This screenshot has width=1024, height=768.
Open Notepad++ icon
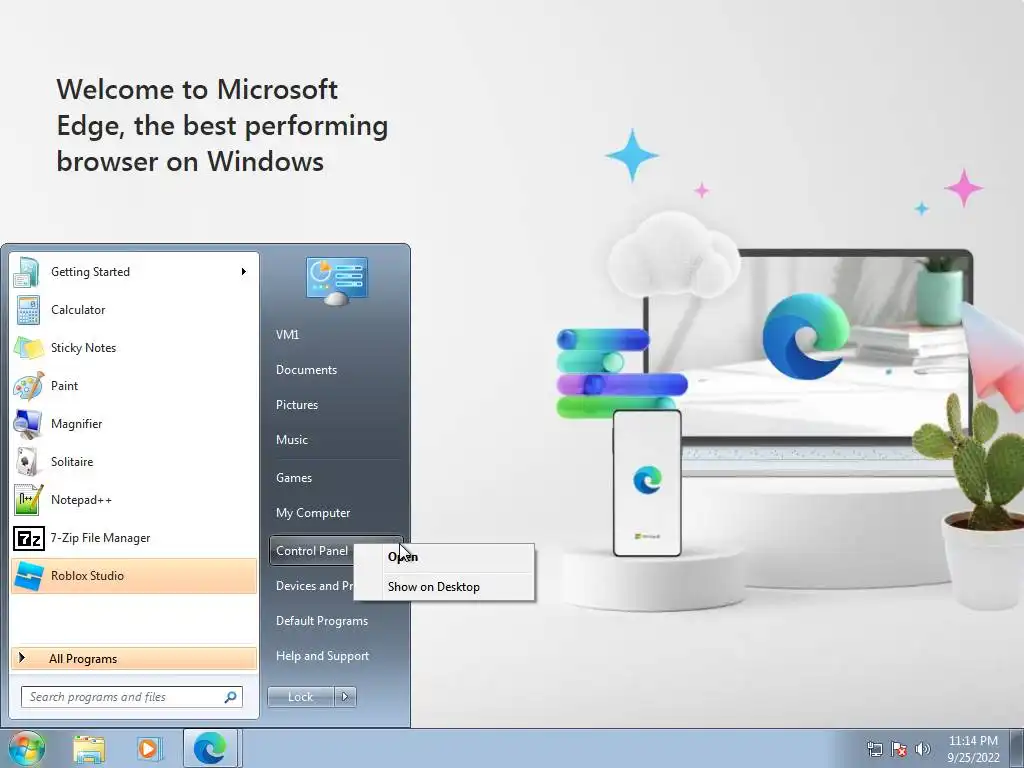coord(28,500)
